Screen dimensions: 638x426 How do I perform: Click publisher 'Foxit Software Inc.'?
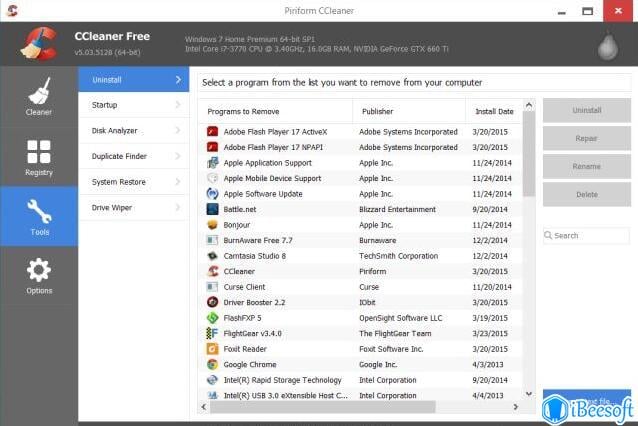pyautogui.click(x=391, y=349)
